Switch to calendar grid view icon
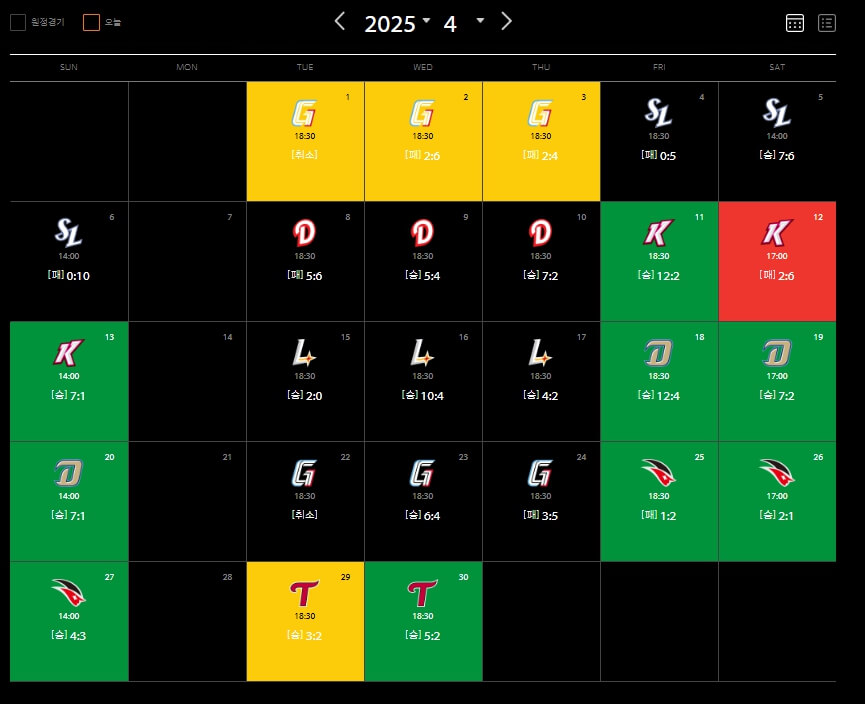Screen dimensions: 865x704 (794, 23)
